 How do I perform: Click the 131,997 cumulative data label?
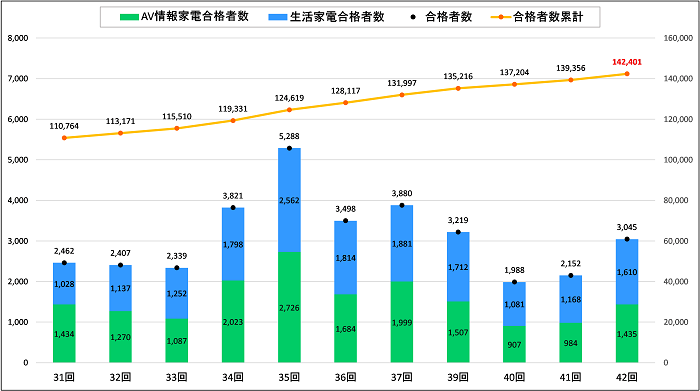tap(402, 83)
